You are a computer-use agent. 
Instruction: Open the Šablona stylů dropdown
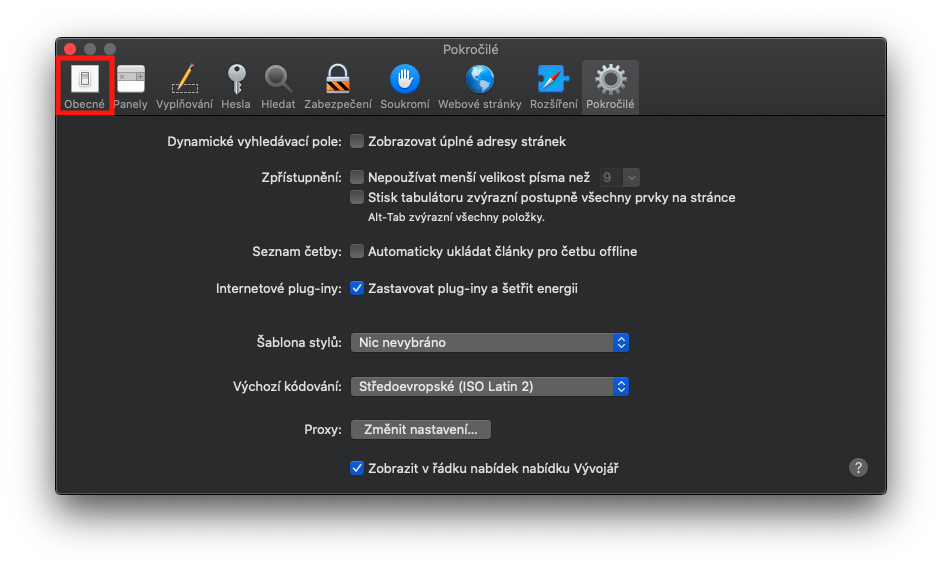click(489, 342)
